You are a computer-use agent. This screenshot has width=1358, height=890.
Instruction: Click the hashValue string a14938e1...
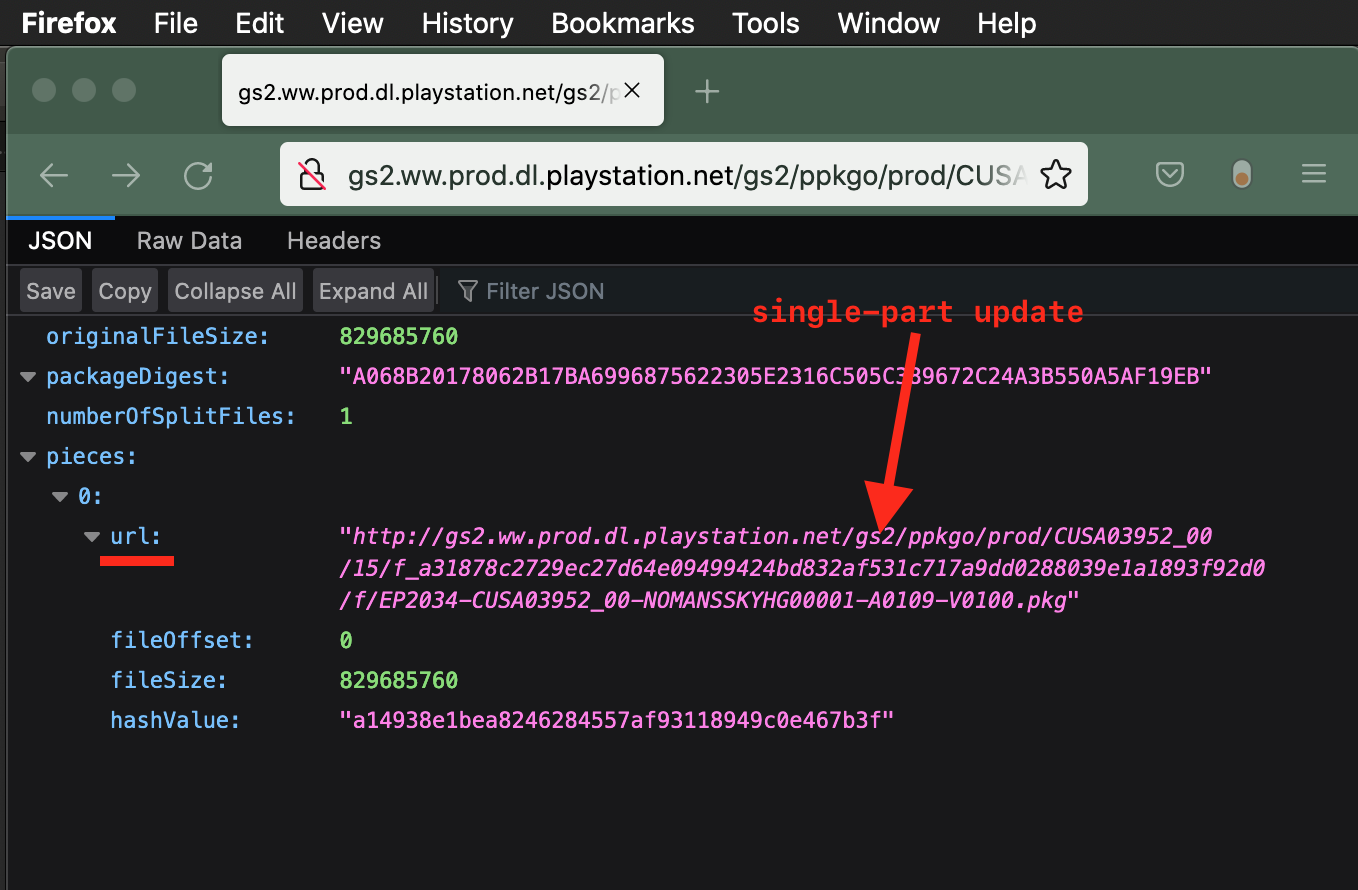616,720
